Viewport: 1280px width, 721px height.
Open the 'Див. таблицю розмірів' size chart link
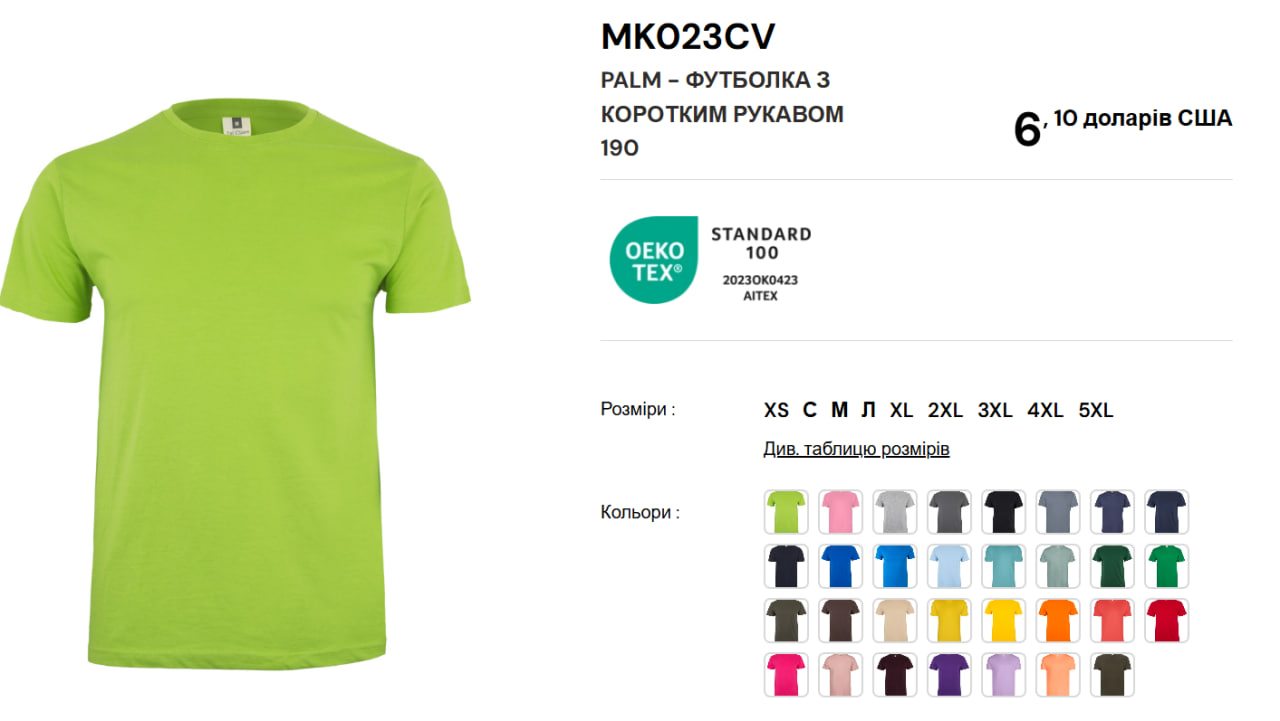(857, 449)
